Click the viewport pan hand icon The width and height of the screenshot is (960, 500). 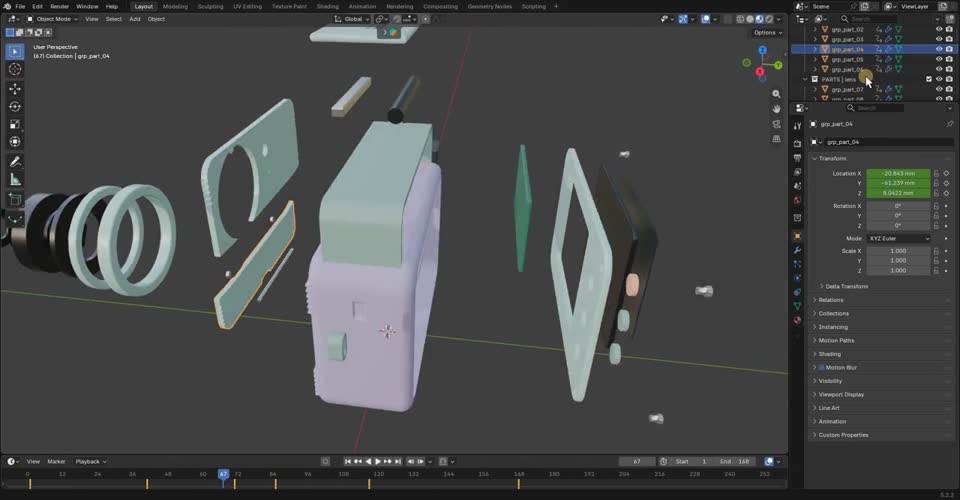776,109
